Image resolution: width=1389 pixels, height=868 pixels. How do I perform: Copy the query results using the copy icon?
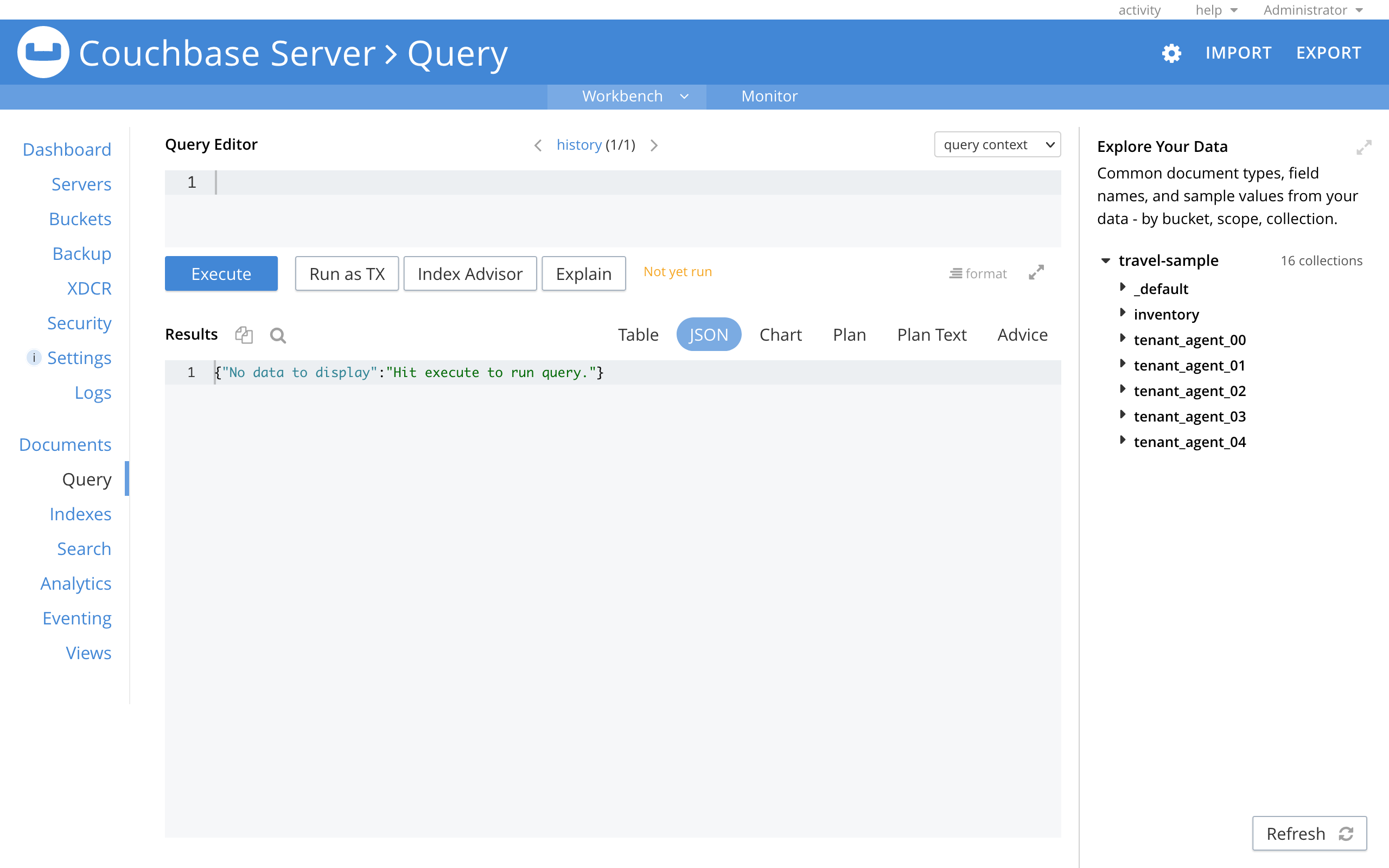point(244,335)
